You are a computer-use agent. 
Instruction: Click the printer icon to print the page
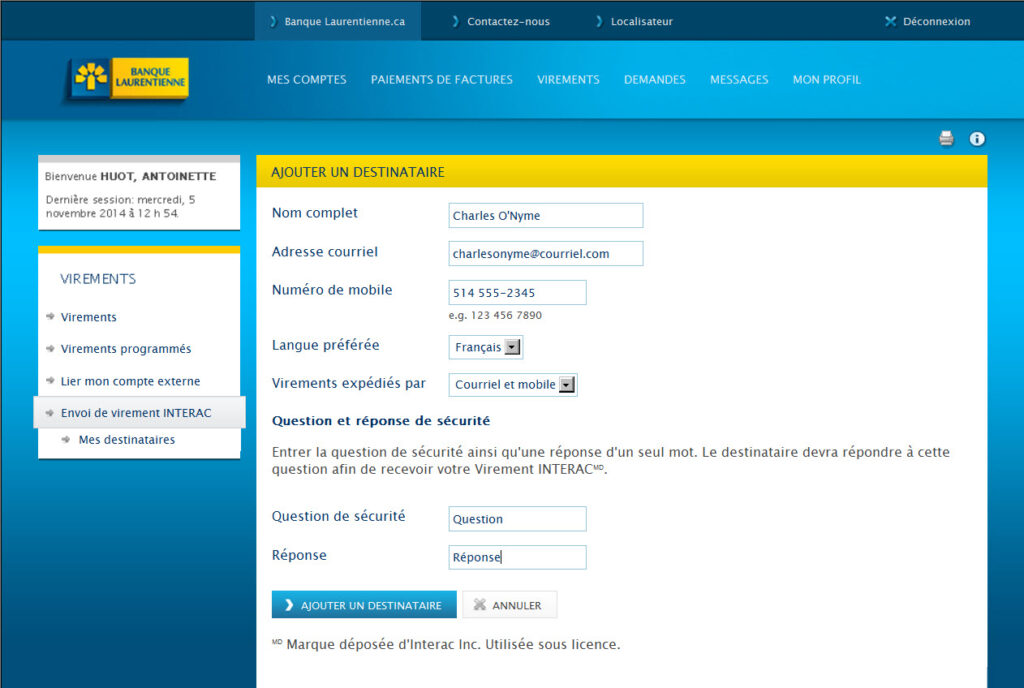click(945, 139)
